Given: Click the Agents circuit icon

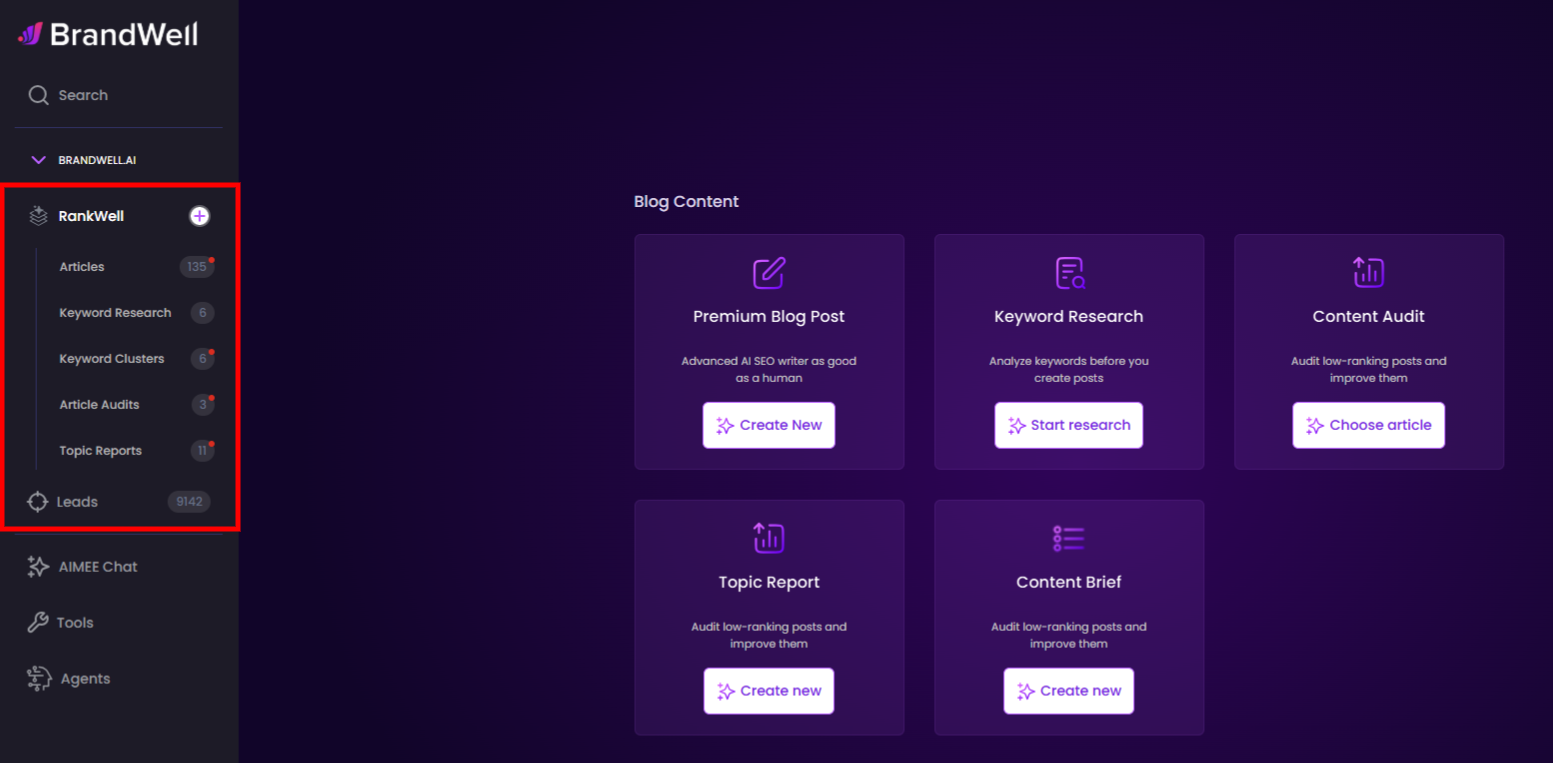Looking at the screenshot, I should pyautogui.click(x=39, y=679).
